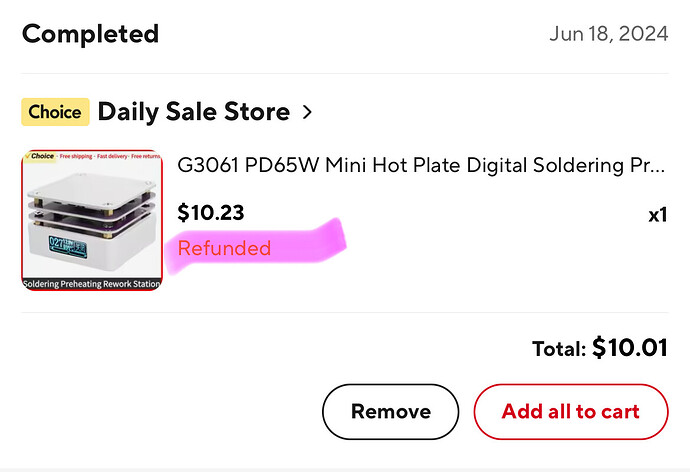Click the Jun 18, 2024 order date
Image resolution: width=690 pixels, height=472 pixels.
pyautogui.click(x=608, y=34)
